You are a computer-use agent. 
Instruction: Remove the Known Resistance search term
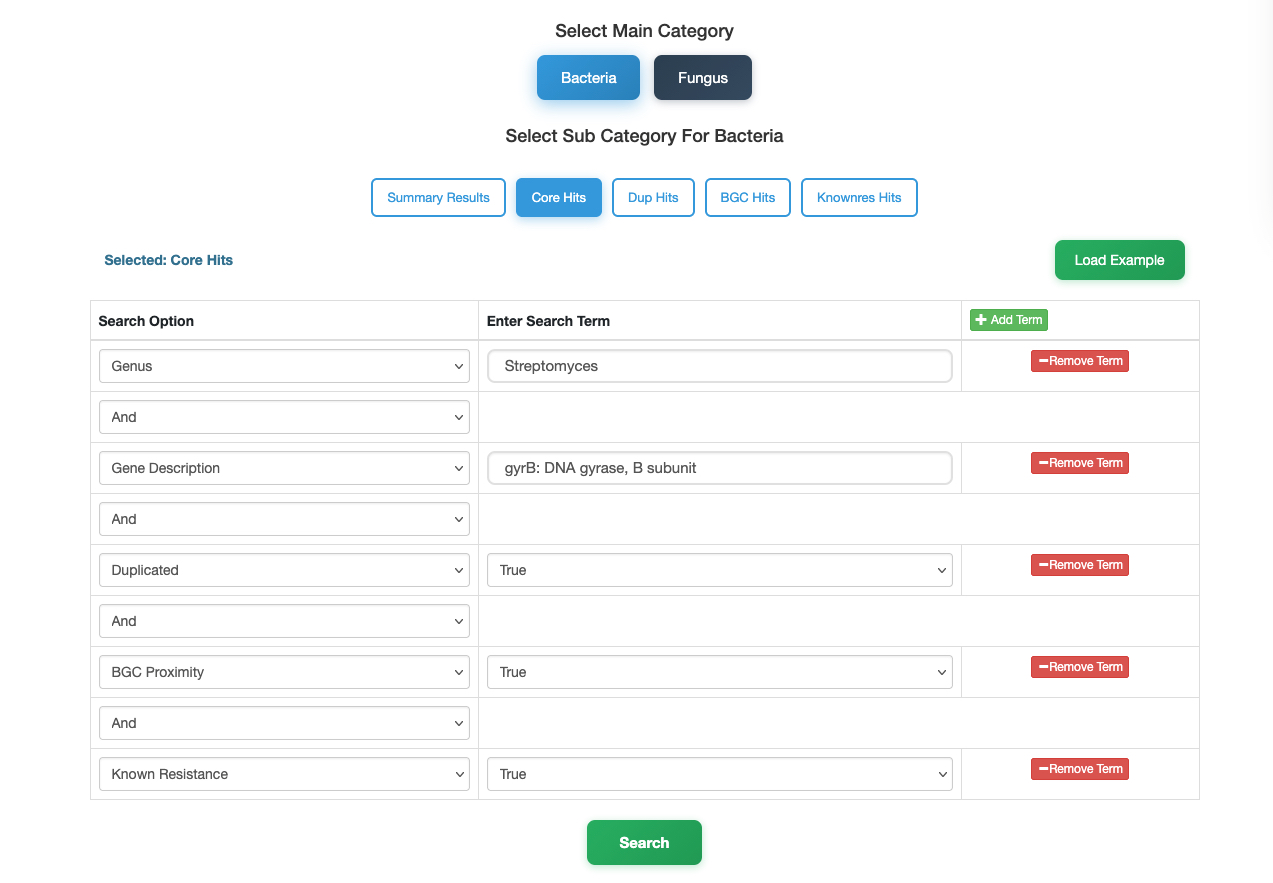coord(1079,768)
